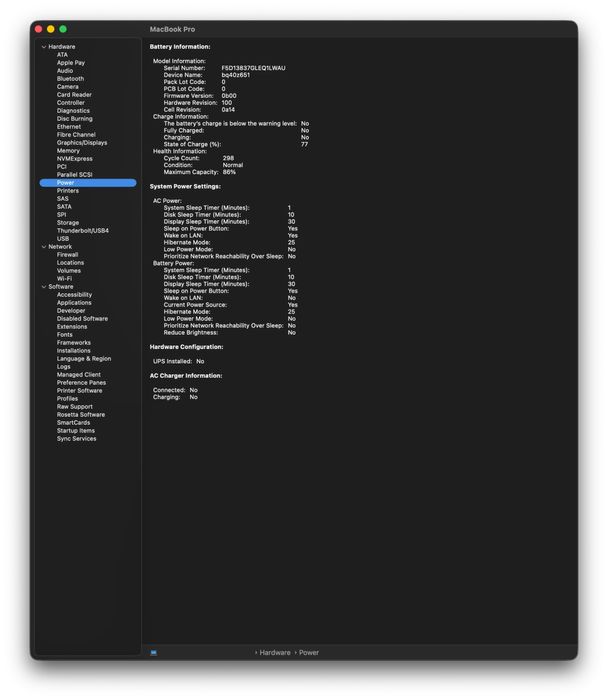Select Preference Panes entry
Screen dimensions: 608x700
click(x=81, y=383)
